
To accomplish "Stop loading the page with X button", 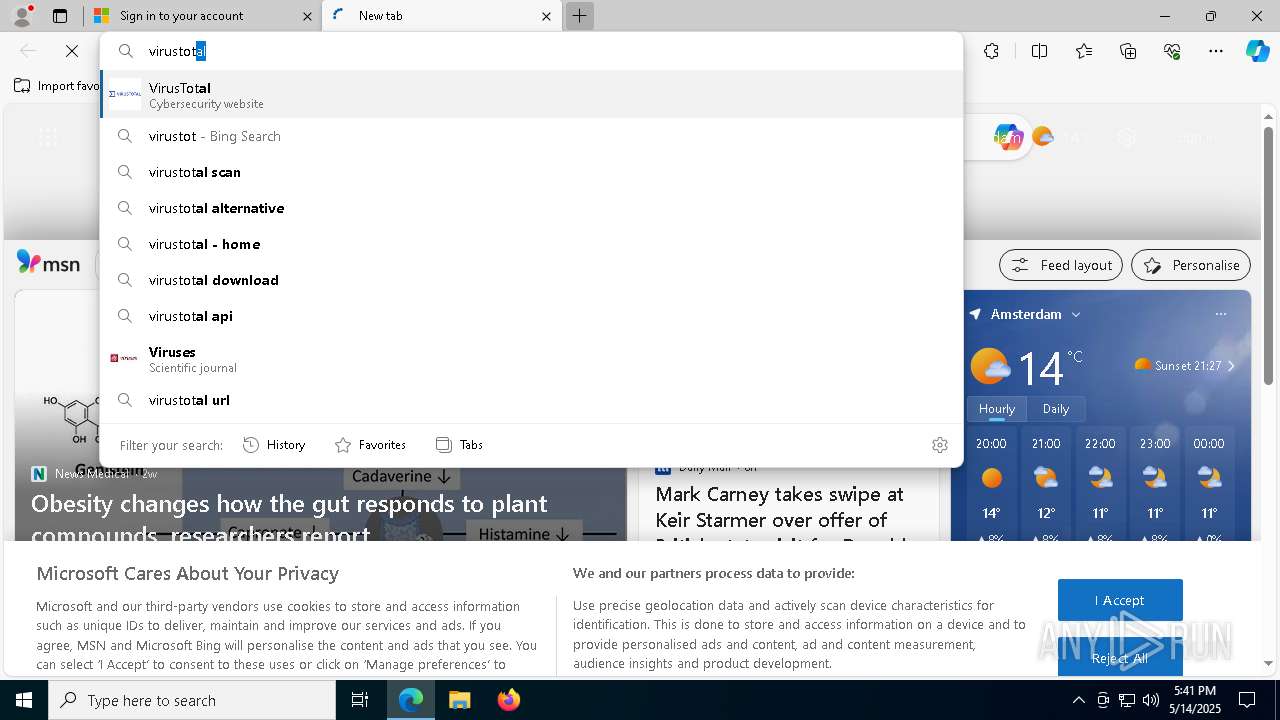I will [72, 51].
